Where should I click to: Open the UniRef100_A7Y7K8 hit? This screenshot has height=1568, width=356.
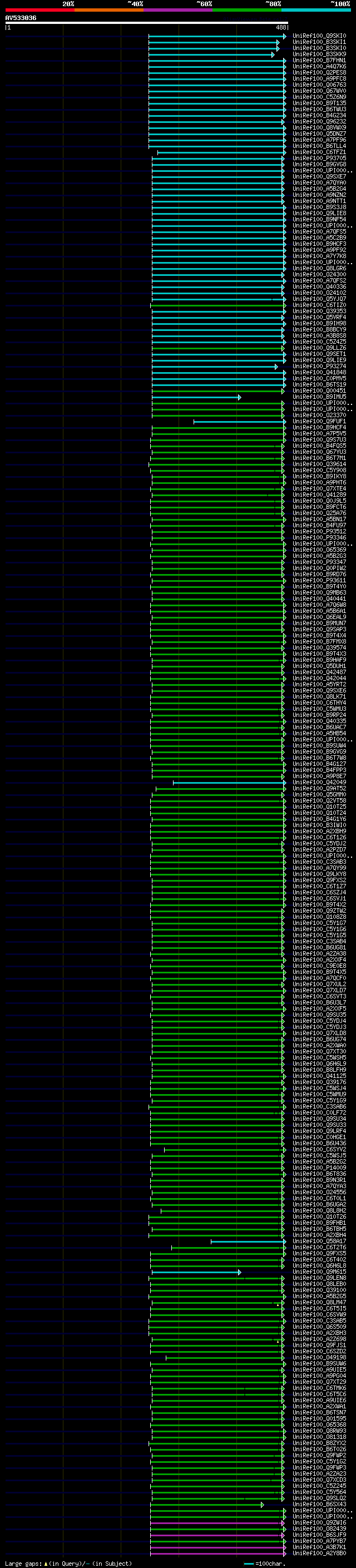[319, 256]
